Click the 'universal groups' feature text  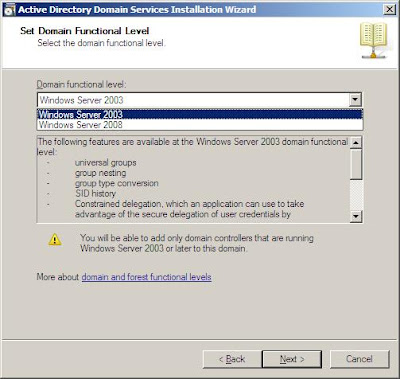coord(106,163)
